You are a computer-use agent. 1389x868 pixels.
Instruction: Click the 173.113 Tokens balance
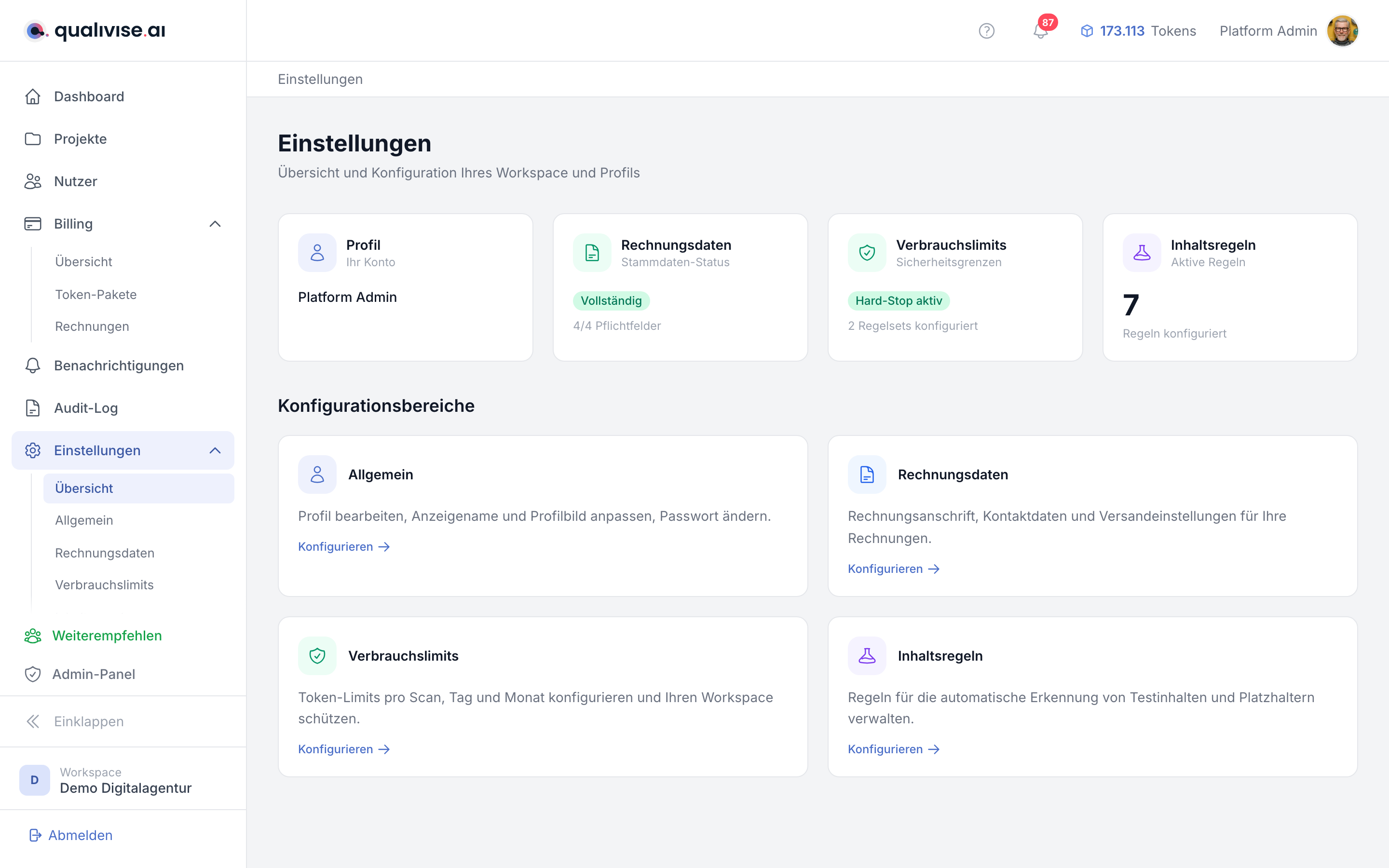[1138, 31]
